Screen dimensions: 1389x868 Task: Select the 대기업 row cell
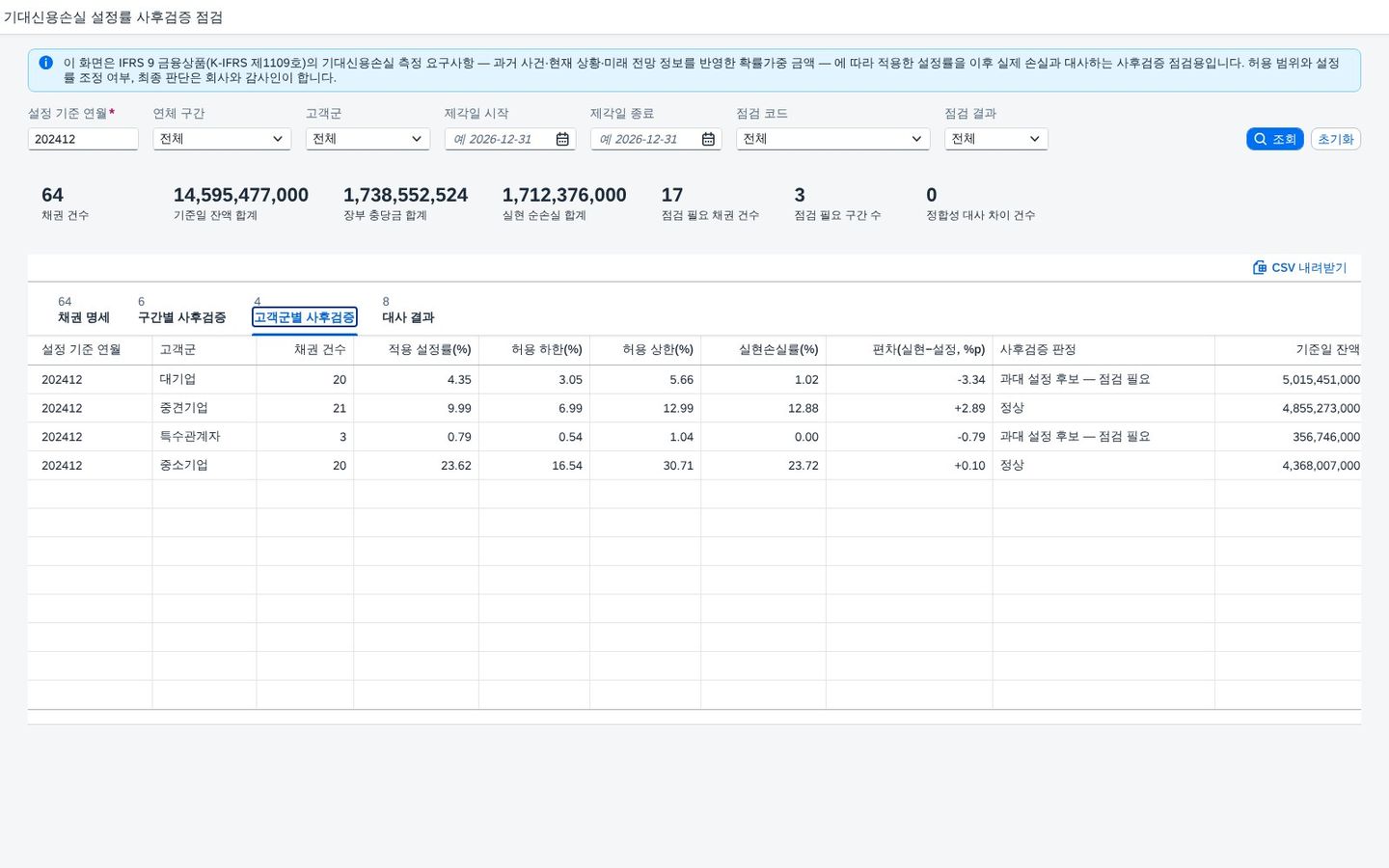coord(204,379)
